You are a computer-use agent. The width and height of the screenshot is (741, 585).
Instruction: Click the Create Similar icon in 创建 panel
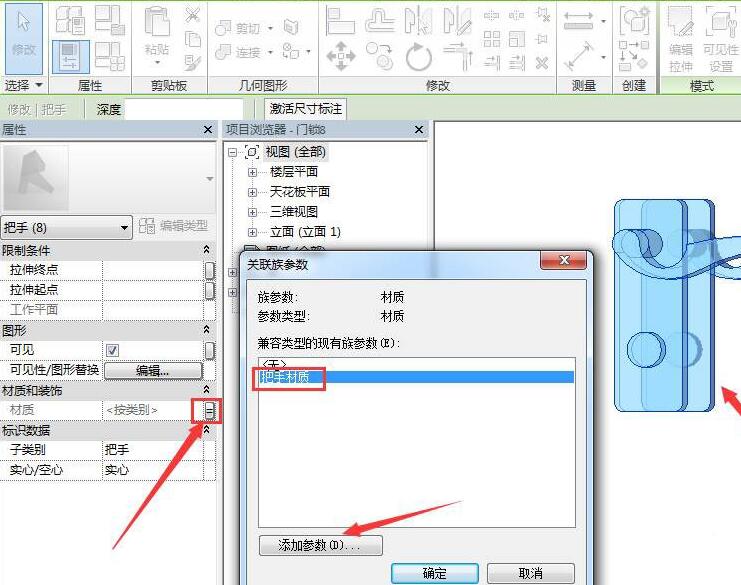[x=634, y=56]
